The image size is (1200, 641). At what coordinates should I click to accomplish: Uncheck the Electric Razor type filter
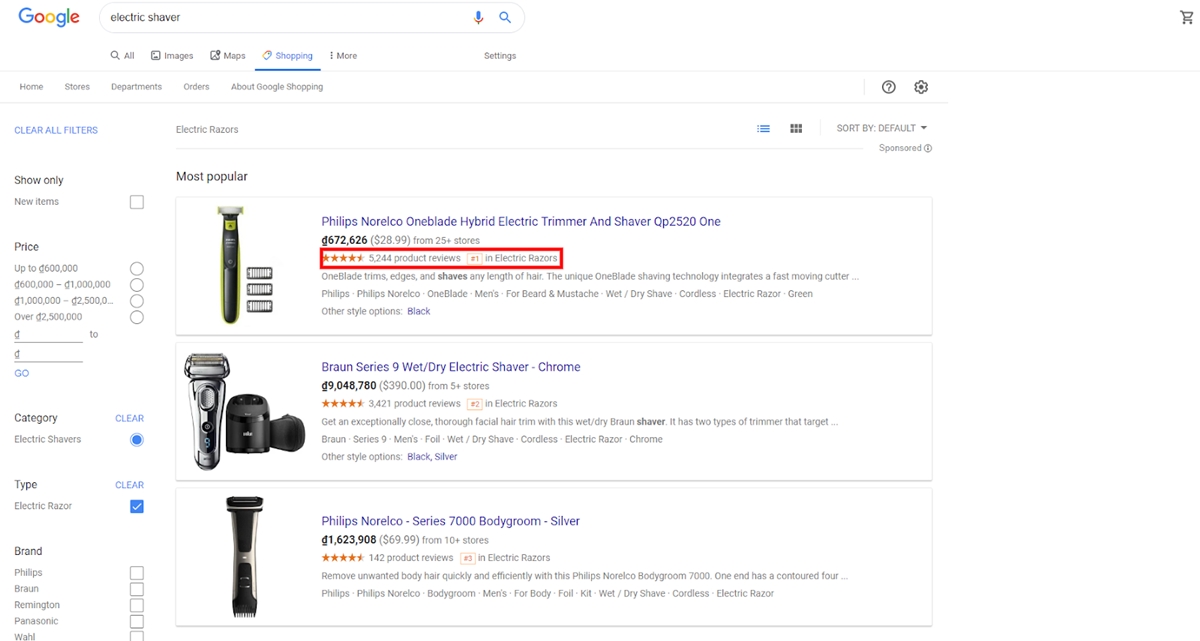pyautogui.click(x=137, y=507)
